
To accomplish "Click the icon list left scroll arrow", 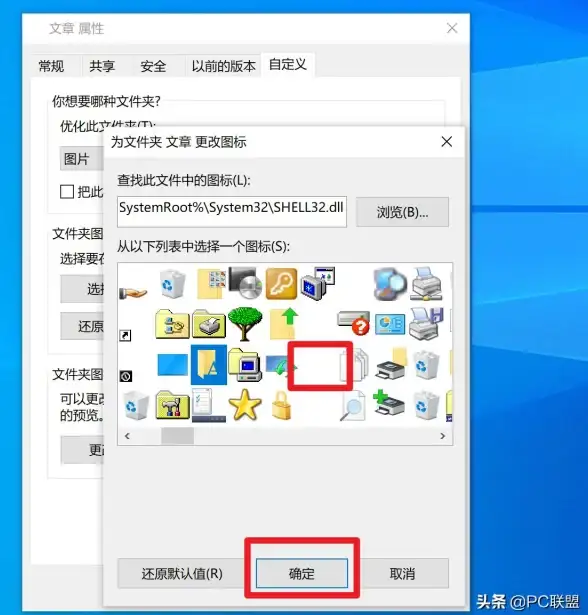I will 127,436.
